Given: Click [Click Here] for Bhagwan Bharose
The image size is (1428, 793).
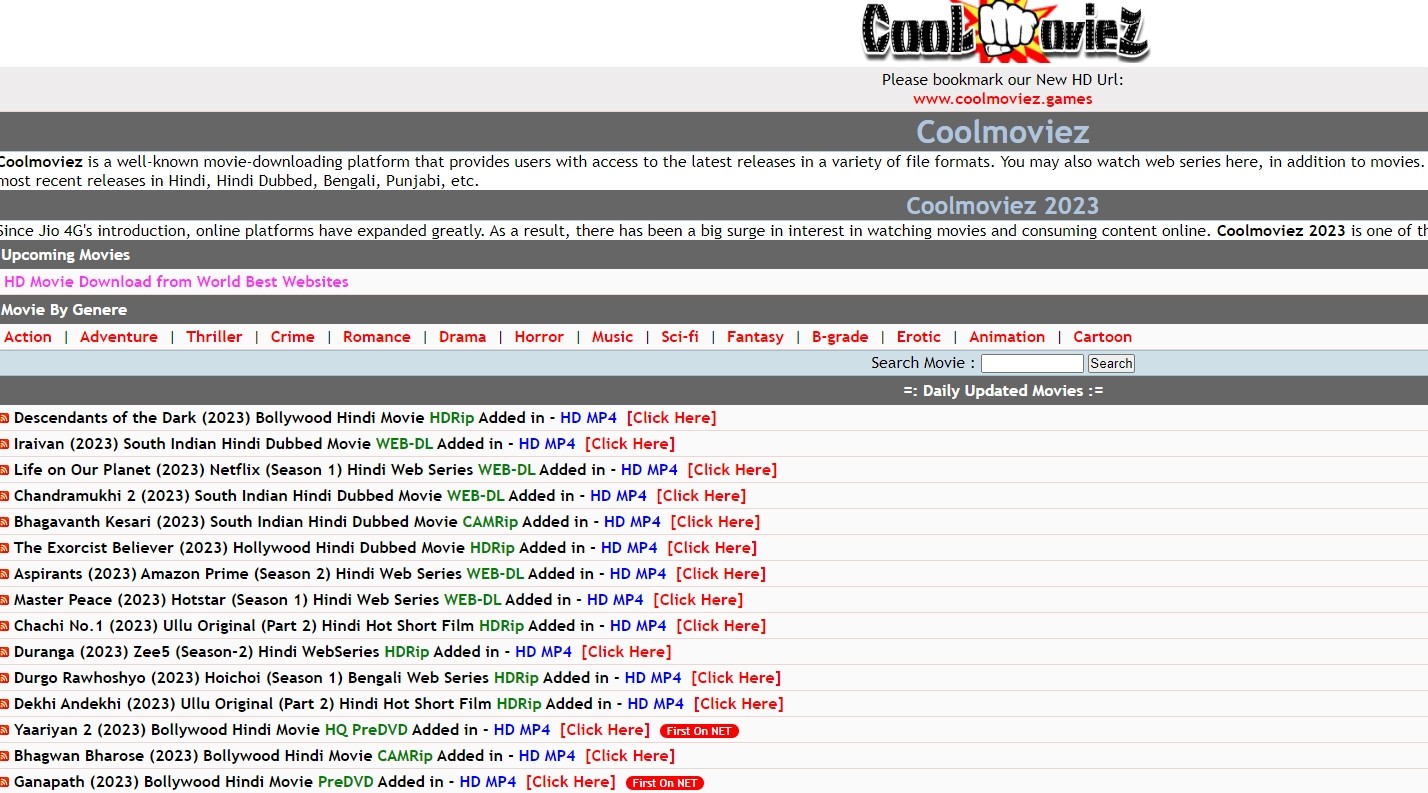Looking at the screenshot, I should click(630, 756).
